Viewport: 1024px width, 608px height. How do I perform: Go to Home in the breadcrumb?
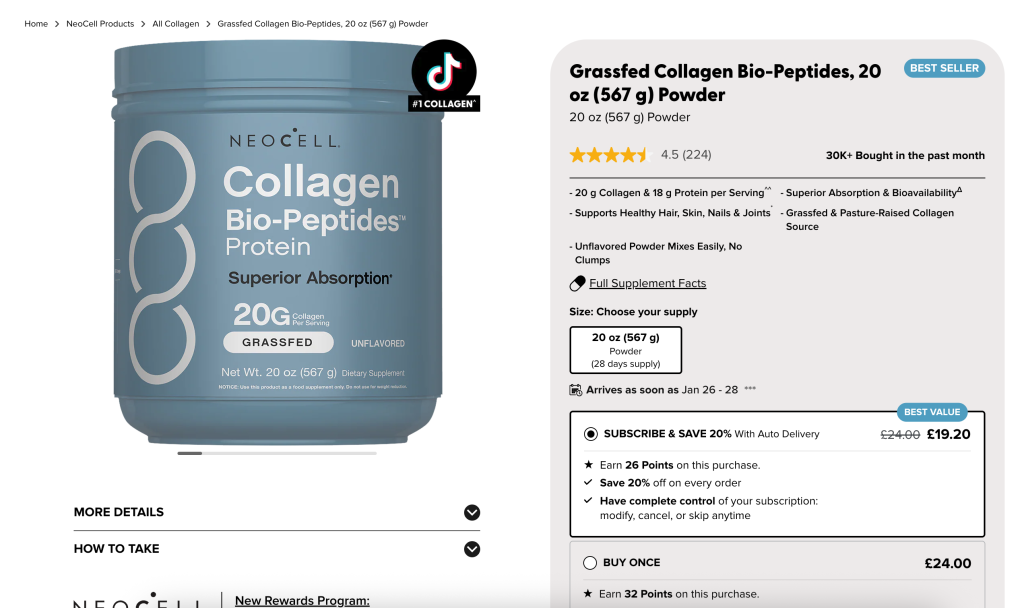pos(36,24)
